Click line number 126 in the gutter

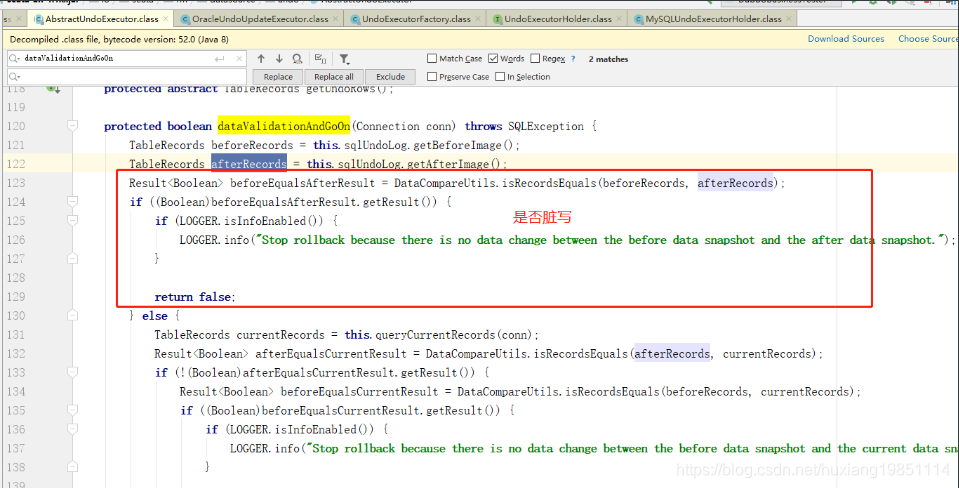16,239
